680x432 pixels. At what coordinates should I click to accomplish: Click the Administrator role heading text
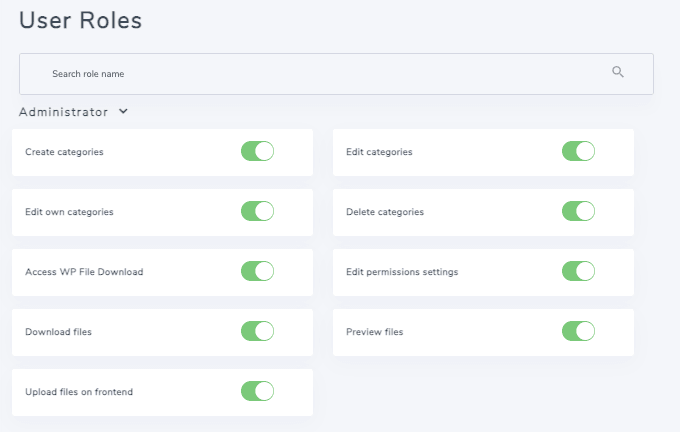tap(63, 112)
